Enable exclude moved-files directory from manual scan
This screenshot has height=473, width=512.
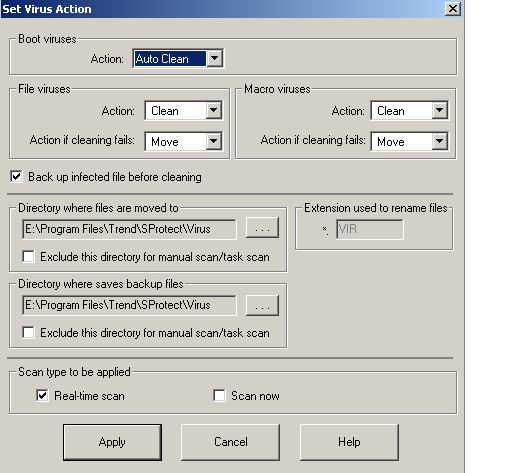[28, 257]
